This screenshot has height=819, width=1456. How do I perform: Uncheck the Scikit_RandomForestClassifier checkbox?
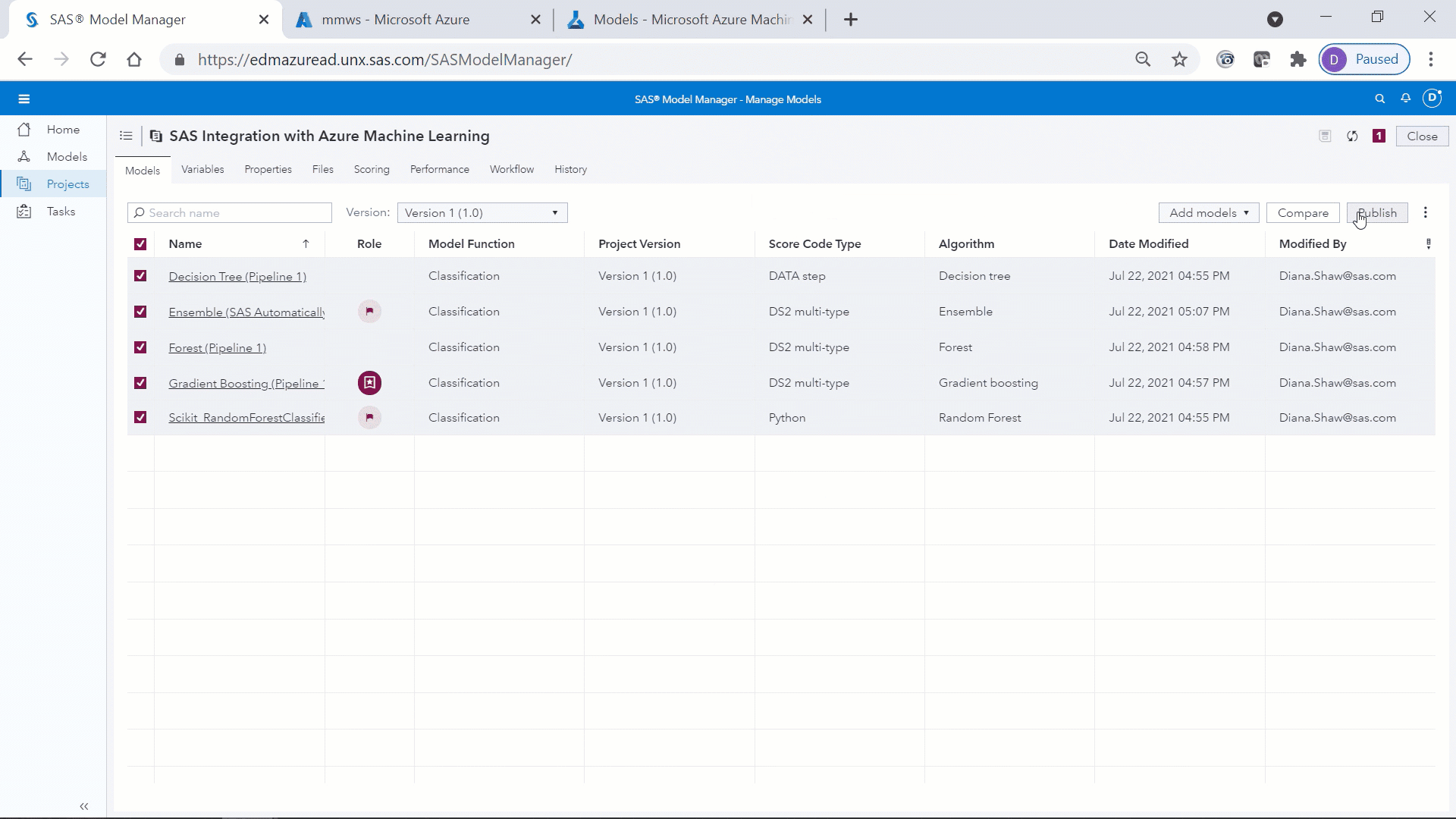click(140, 418)
